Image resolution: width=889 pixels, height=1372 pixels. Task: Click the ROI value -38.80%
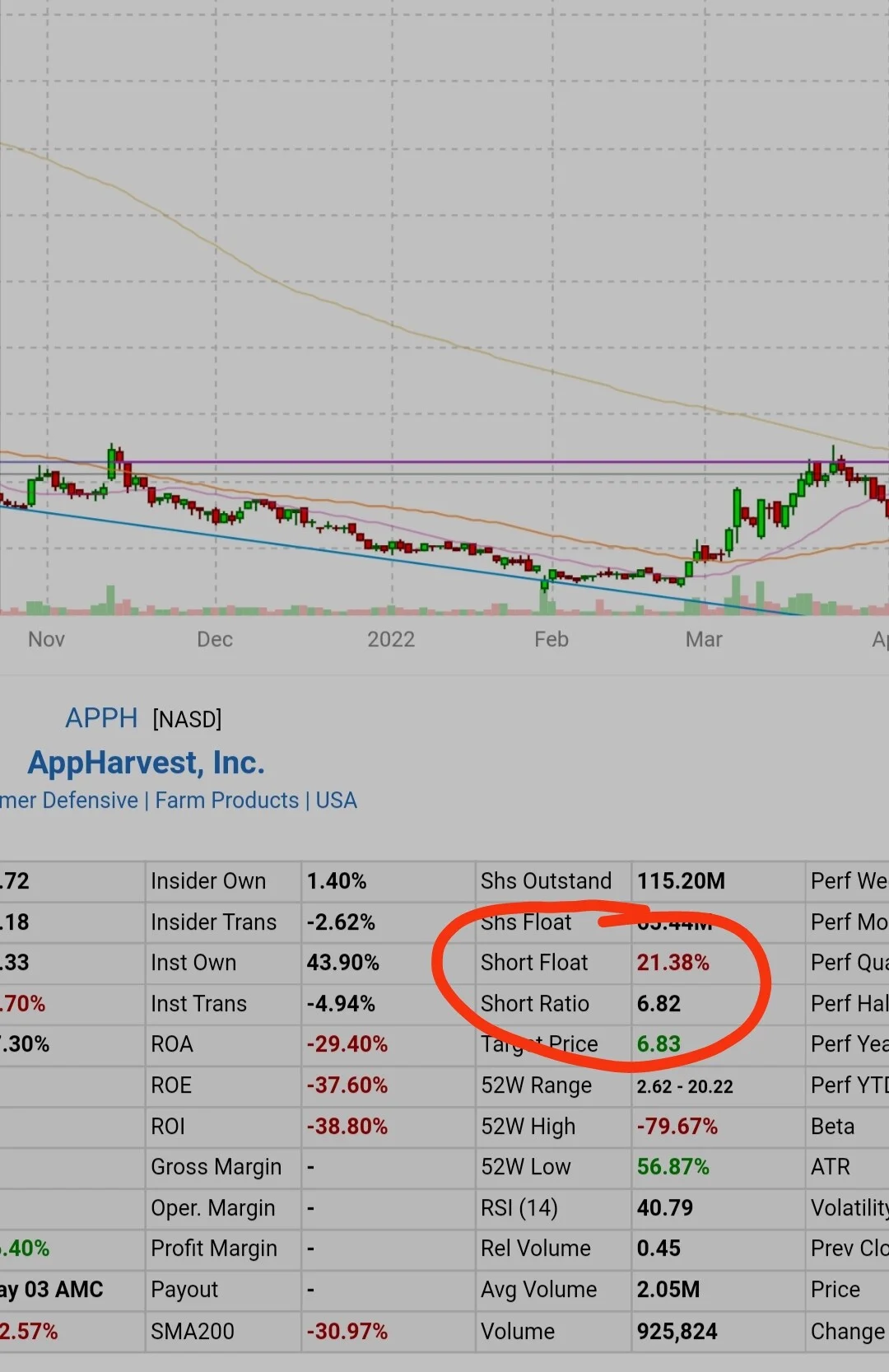347,1127
